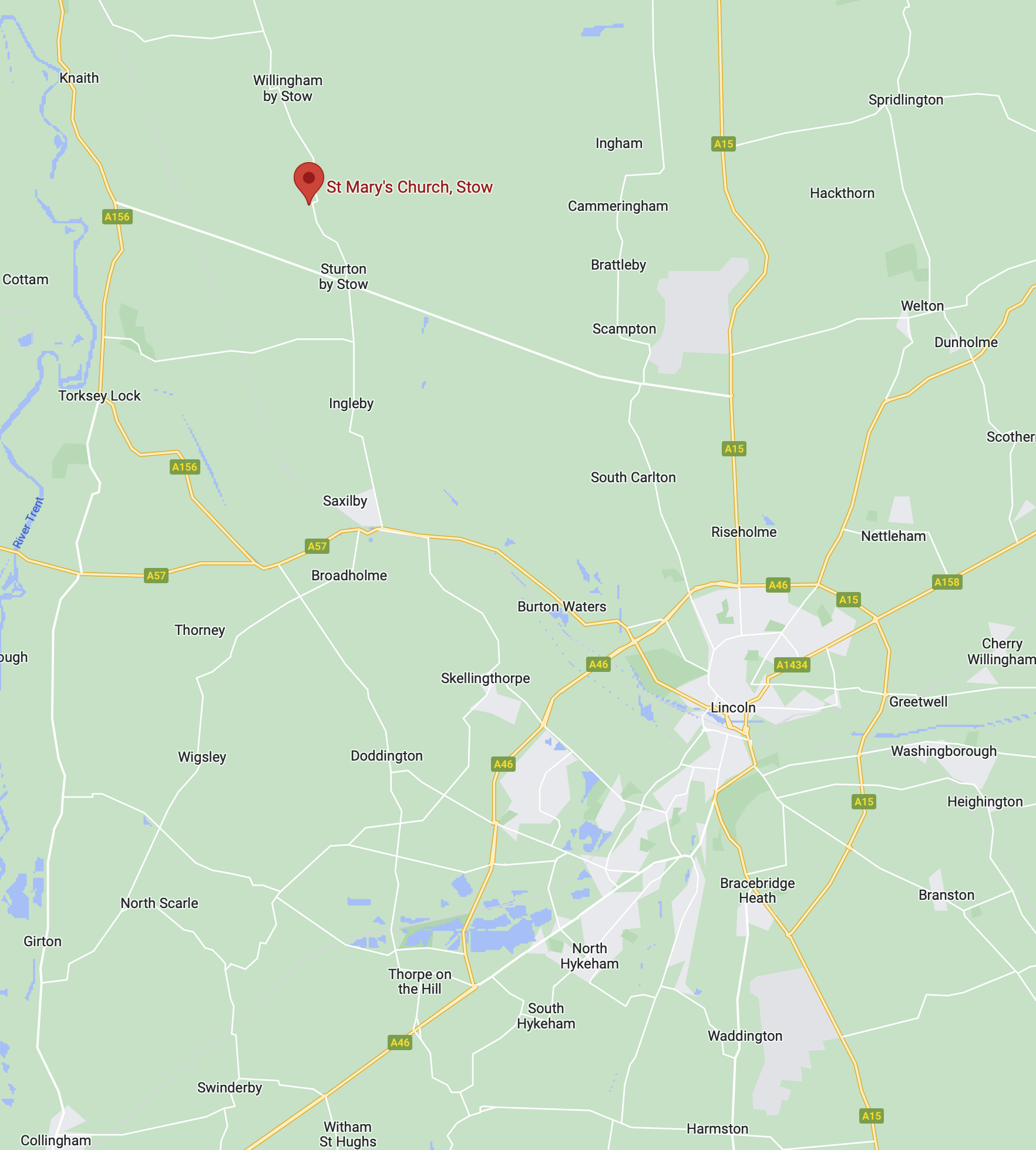Screen dimensions: 1036x1150
Task: Click the A15 shield near Ingham
Action: tap(724, 143)
